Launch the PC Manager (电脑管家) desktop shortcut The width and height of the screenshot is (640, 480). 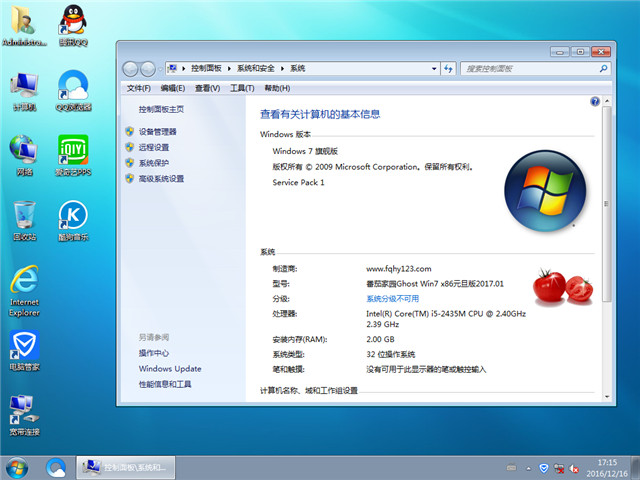[x=24, y=350]
